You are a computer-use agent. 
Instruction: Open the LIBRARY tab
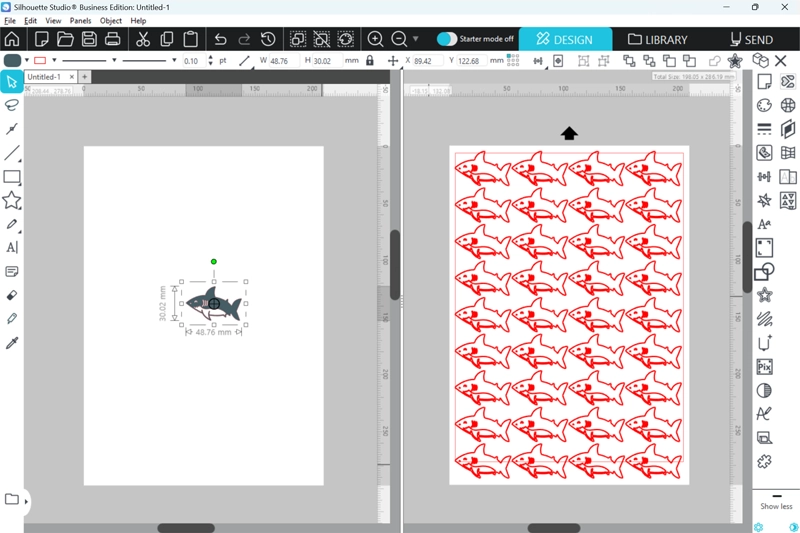pyautogui.click(x=658, y=40)
